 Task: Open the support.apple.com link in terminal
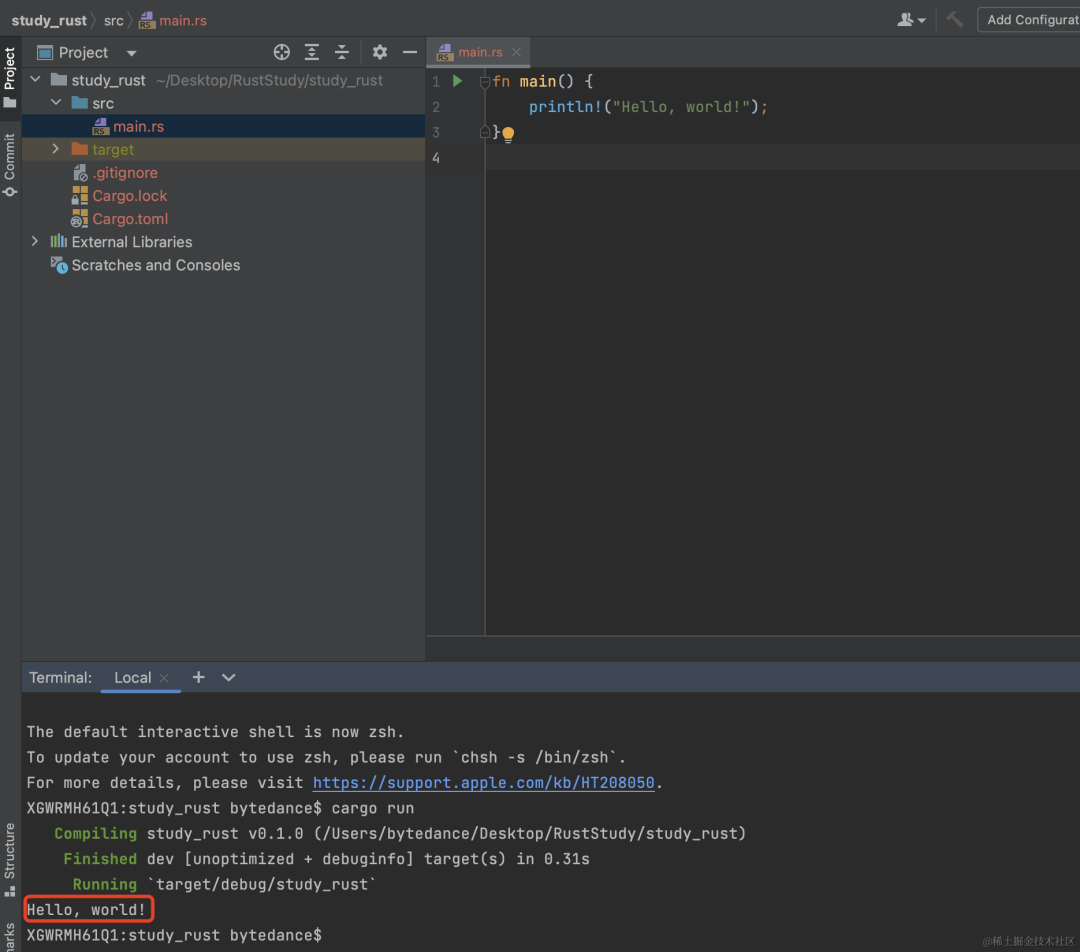click(484, 783)
